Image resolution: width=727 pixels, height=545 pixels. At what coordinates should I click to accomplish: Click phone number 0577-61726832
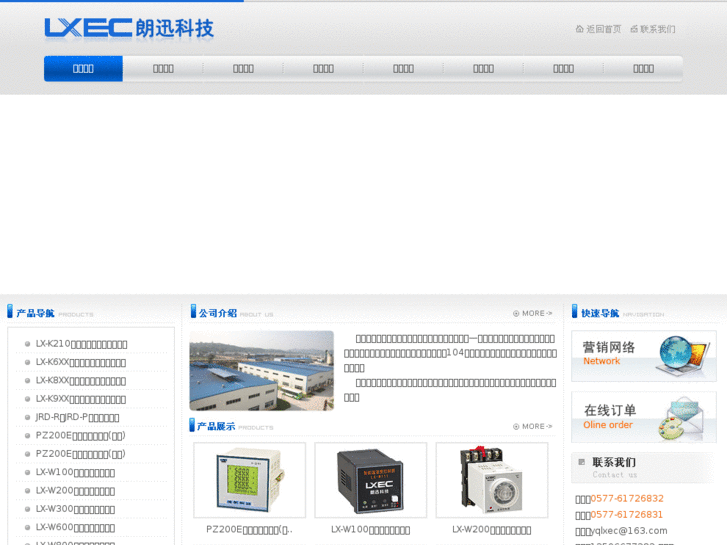tap(627, 499)
